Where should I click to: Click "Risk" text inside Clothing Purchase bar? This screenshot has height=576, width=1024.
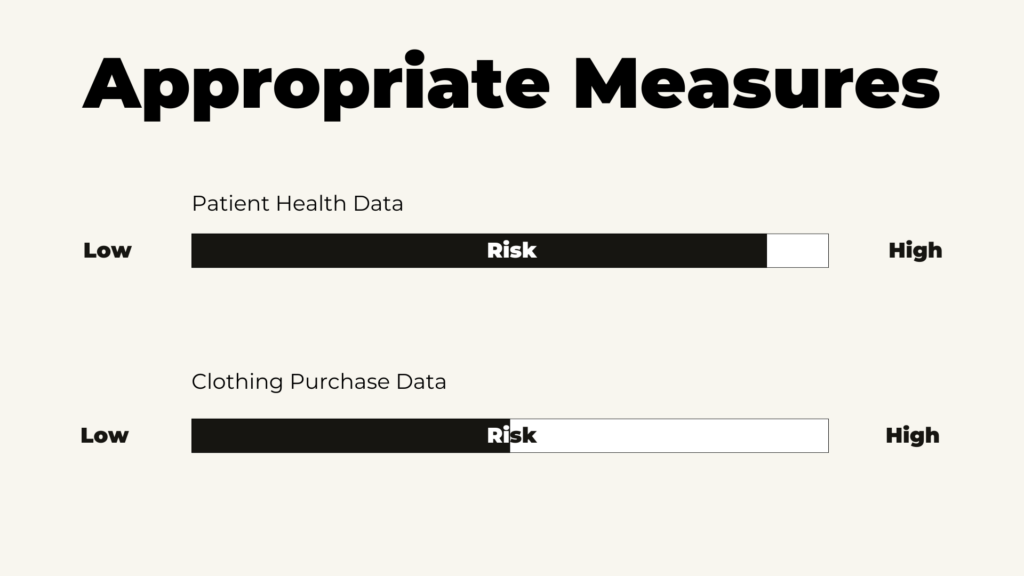pyautogui.click(x=511, y=436)
